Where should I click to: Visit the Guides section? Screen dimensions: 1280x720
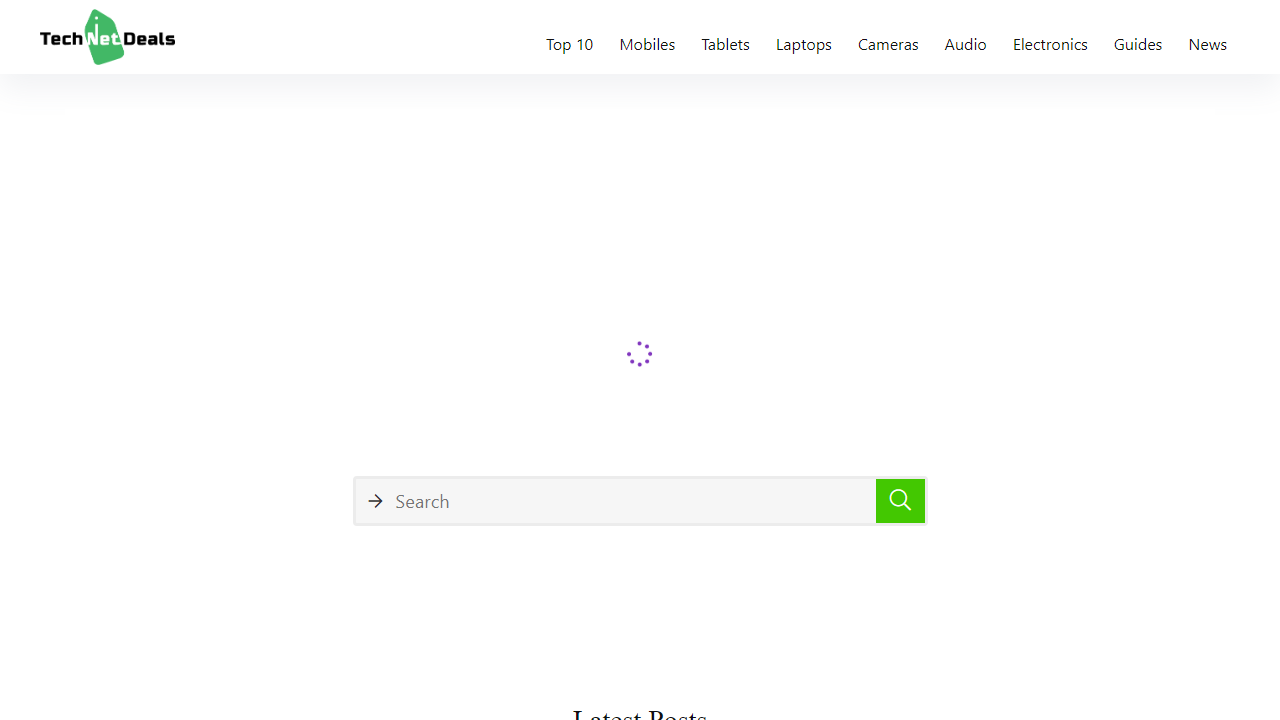coord(1138,44)
